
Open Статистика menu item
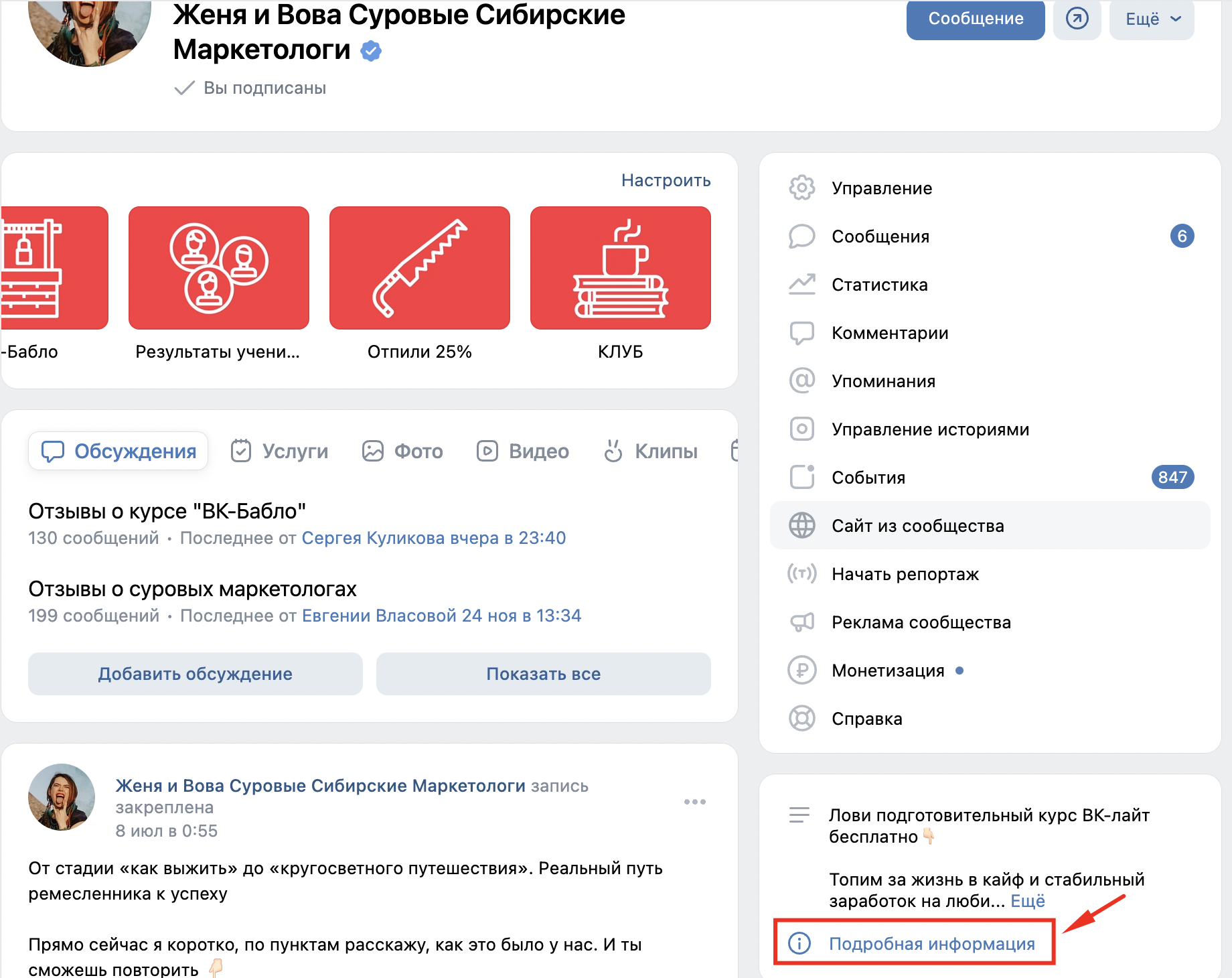click(x=990, y=285)
